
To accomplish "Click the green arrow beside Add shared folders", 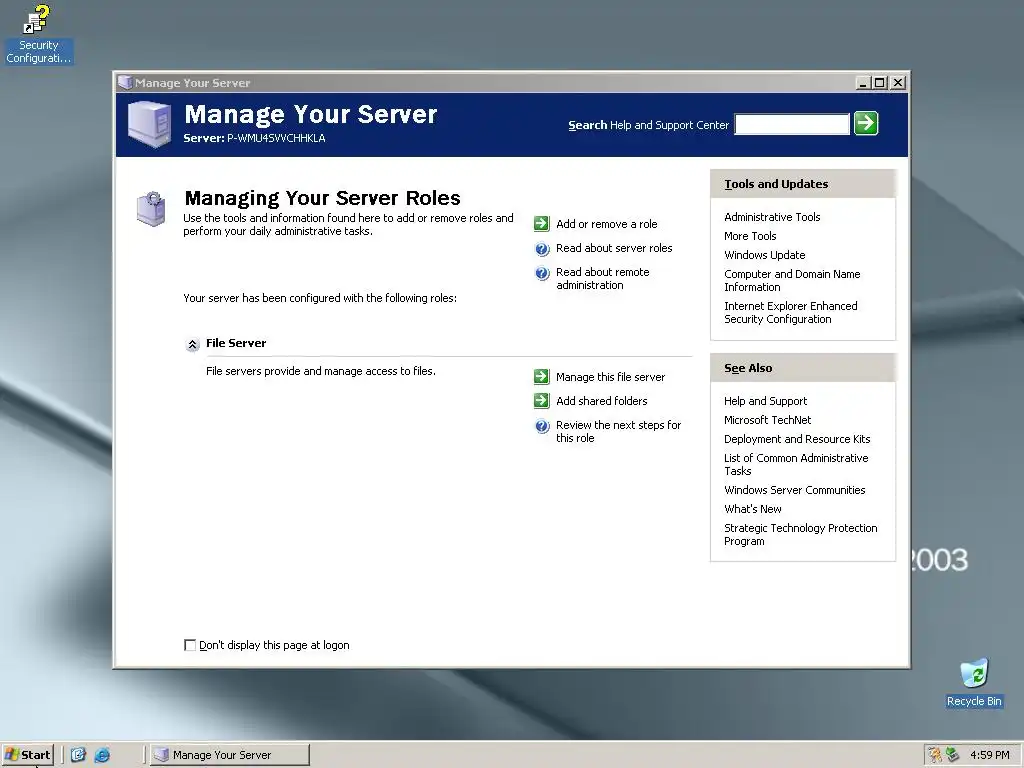I will pos(541,401).
